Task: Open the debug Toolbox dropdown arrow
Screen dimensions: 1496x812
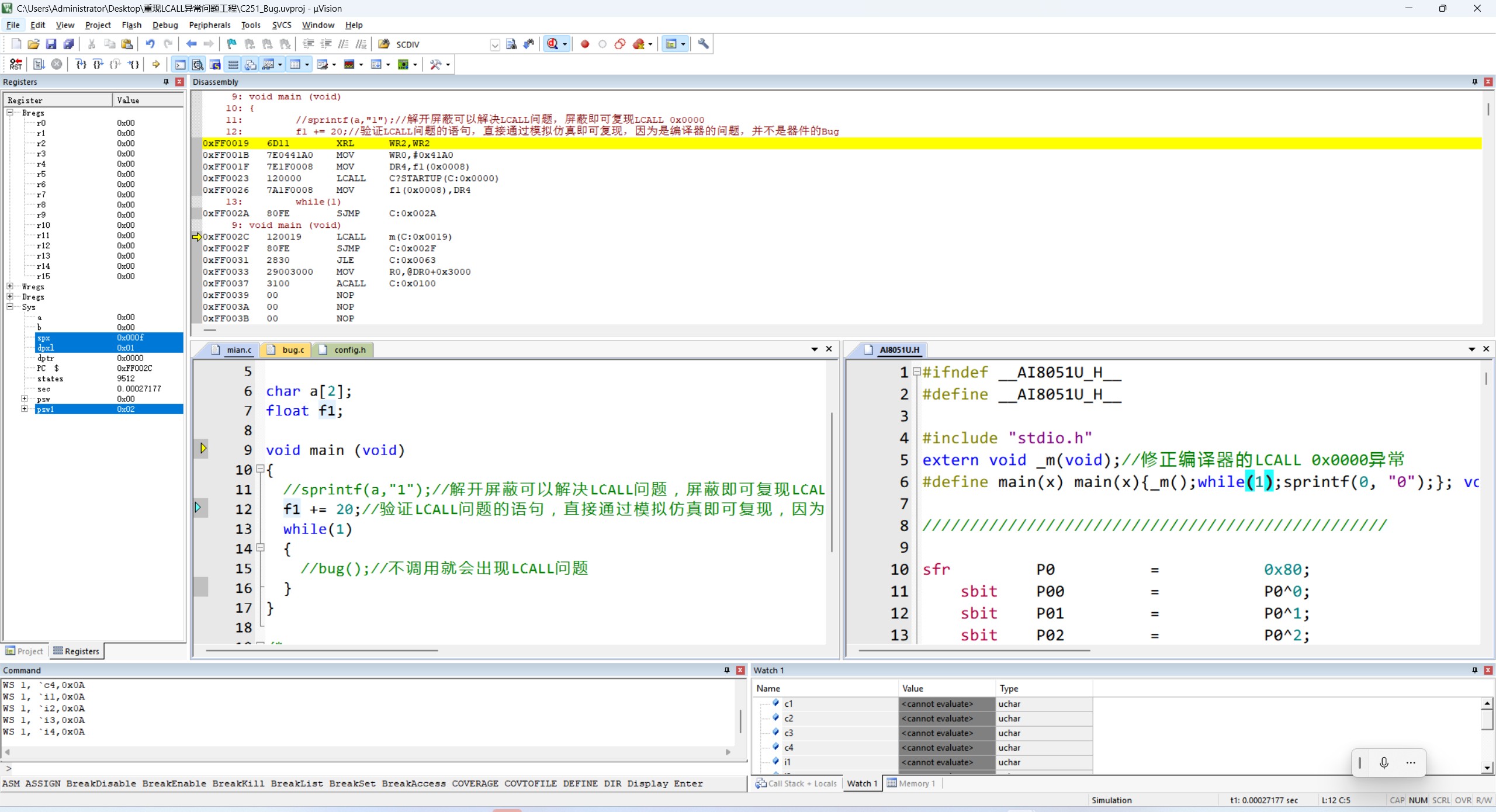Action: (x=448, y=65)
